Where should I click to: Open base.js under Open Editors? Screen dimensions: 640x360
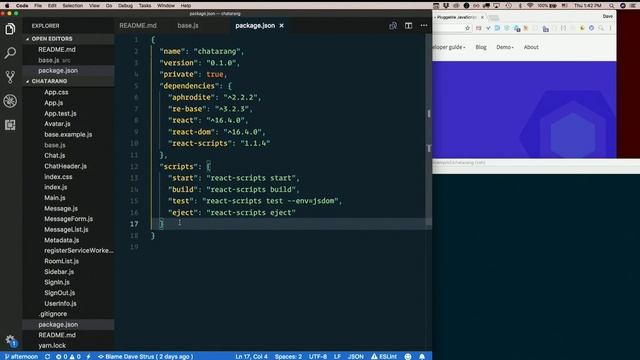(x=49, y=60)
